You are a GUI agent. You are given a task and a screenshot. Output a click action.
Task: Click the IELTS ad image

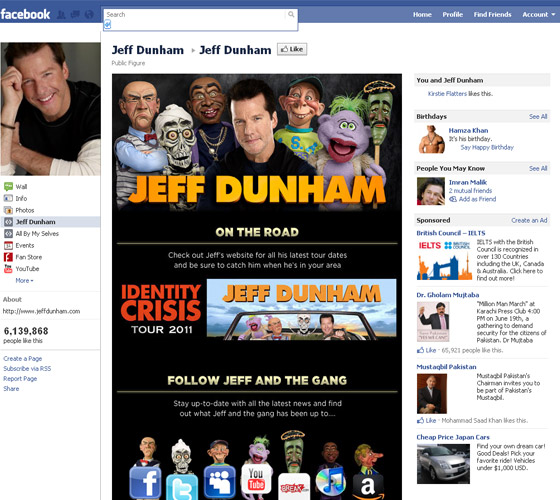[445, 261]
